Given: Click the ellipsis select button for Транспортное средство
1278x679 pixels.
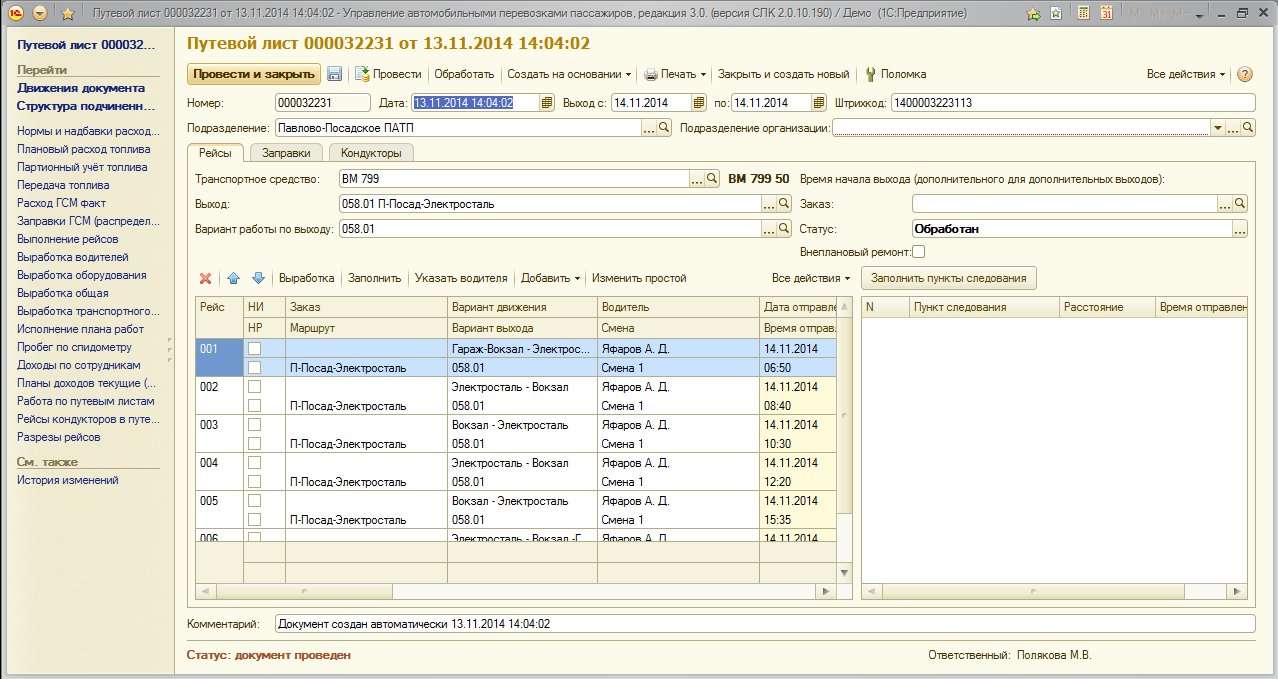Looking at the screenshot, I should tap(698, 179).
